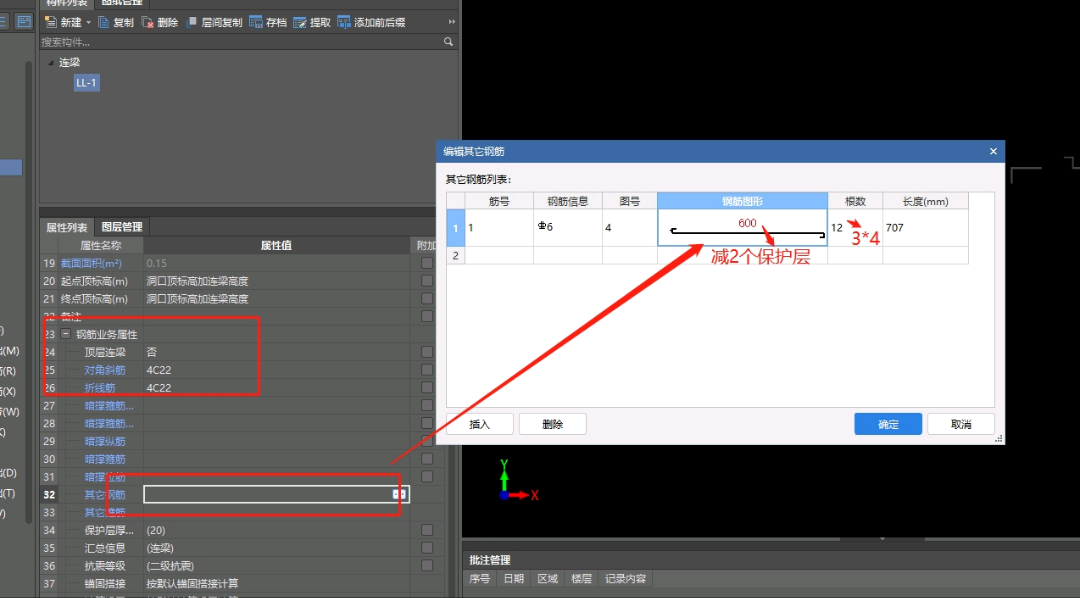The width and height of the screenshot is (1080, 598).
Task: Click the 区域 column header in 批注管理
Action: coord(548,579)
